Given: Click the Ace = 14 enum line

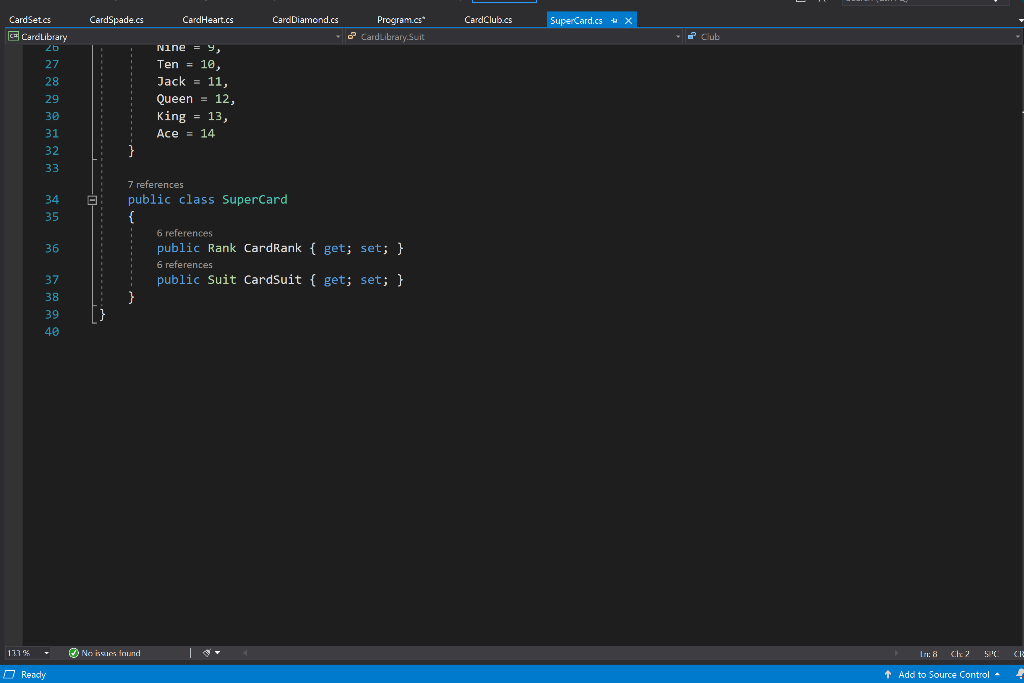Looking at the screenshot, I should click(185, 133).
